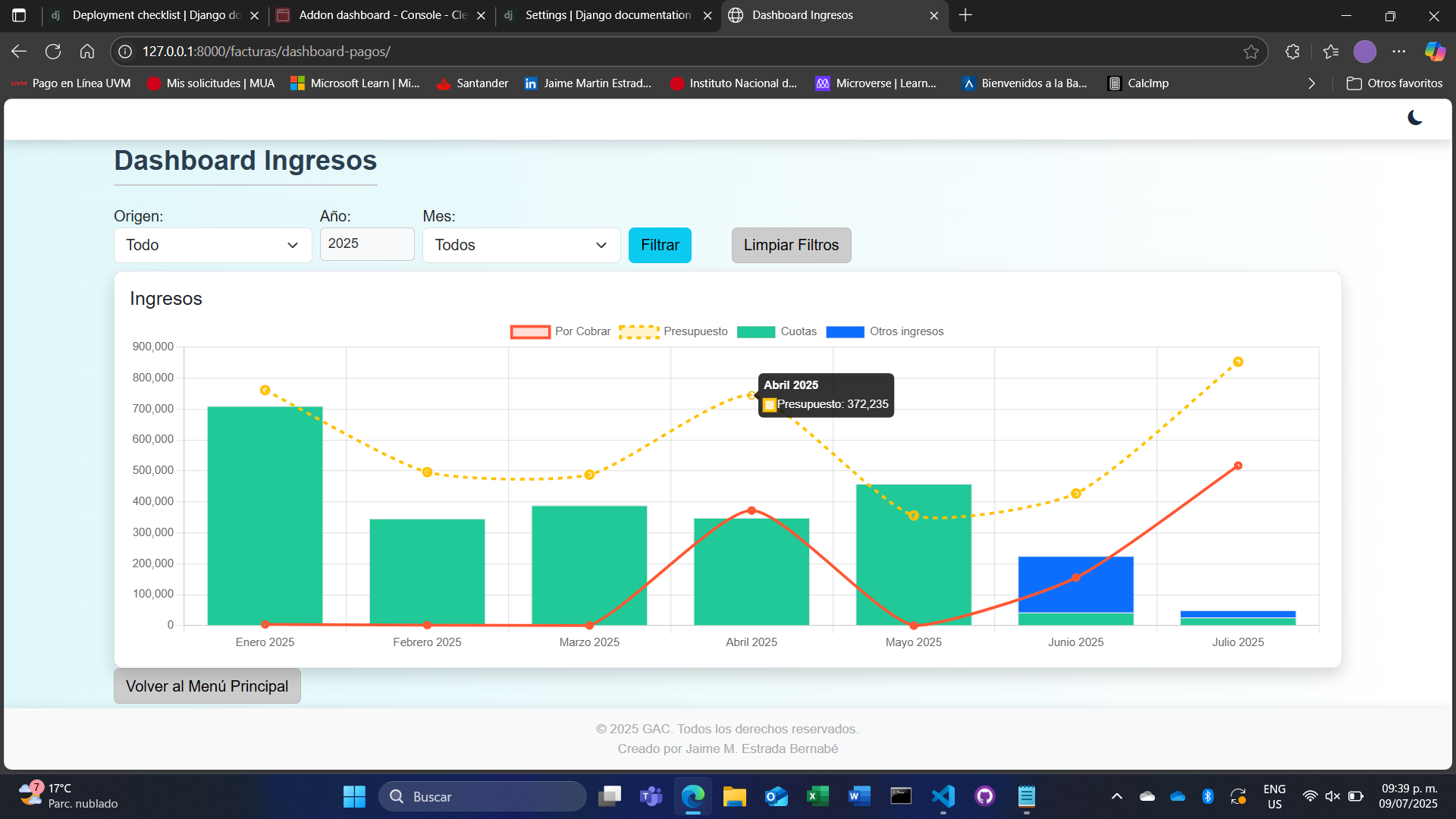The height and width of the screenshot is (819, 1456).
Task: Open Copilot from the browser toolbar
Action: click(1435, 52)
